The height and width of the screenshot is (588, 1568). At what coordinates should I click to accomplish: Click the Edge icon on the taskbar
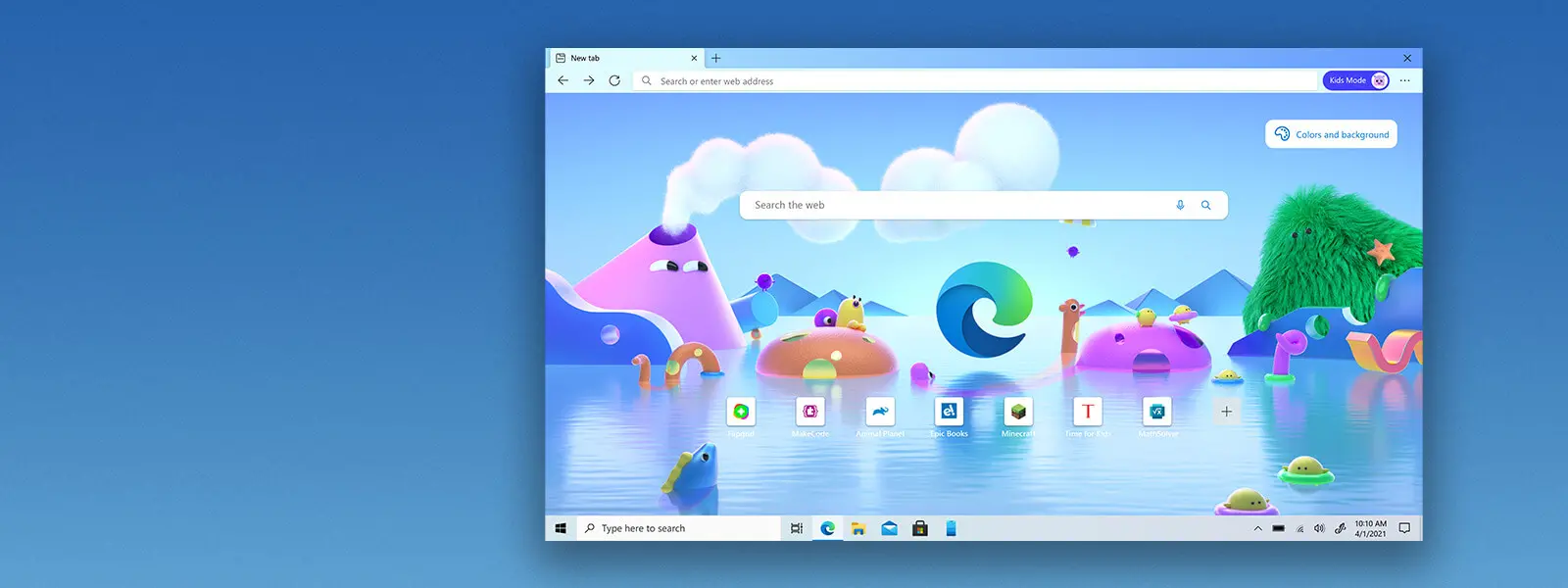pyautogui.click(x=827, y=528)
